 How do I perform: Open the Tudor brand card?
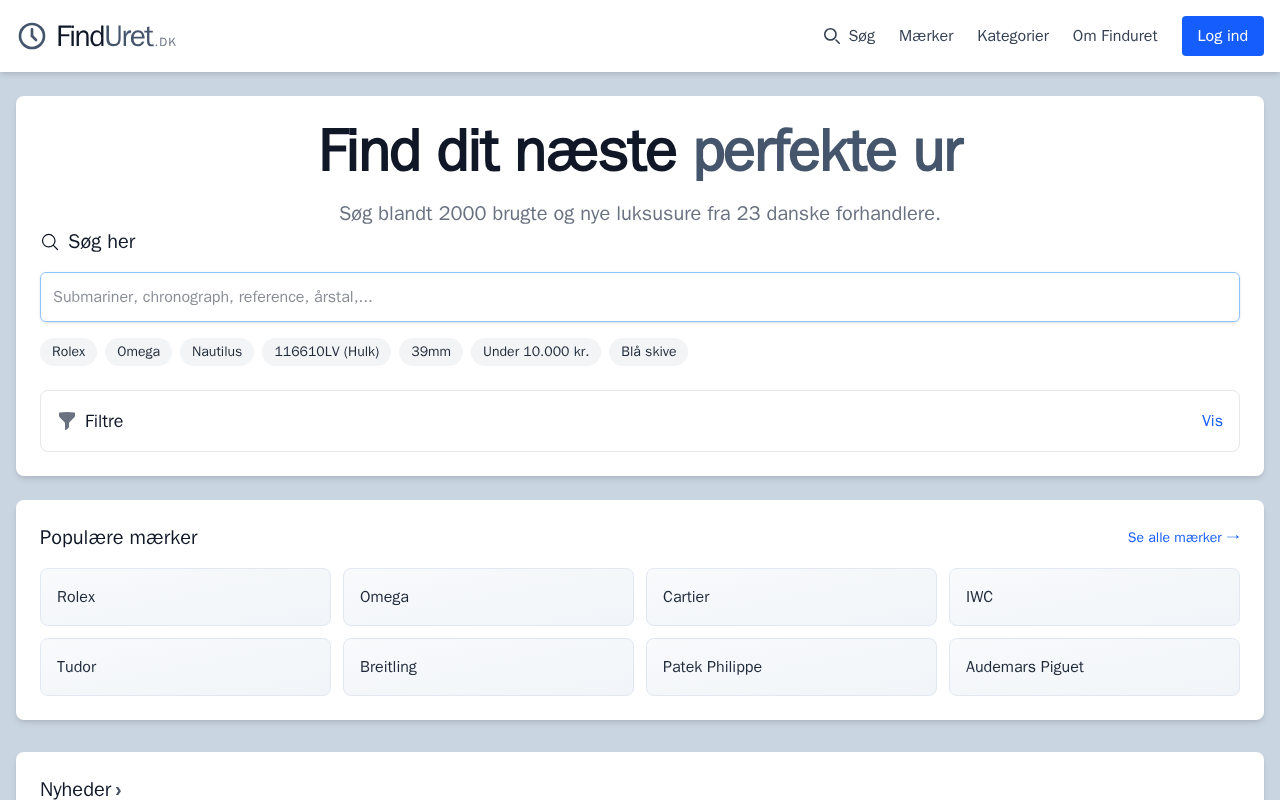(x=185, y=667)
